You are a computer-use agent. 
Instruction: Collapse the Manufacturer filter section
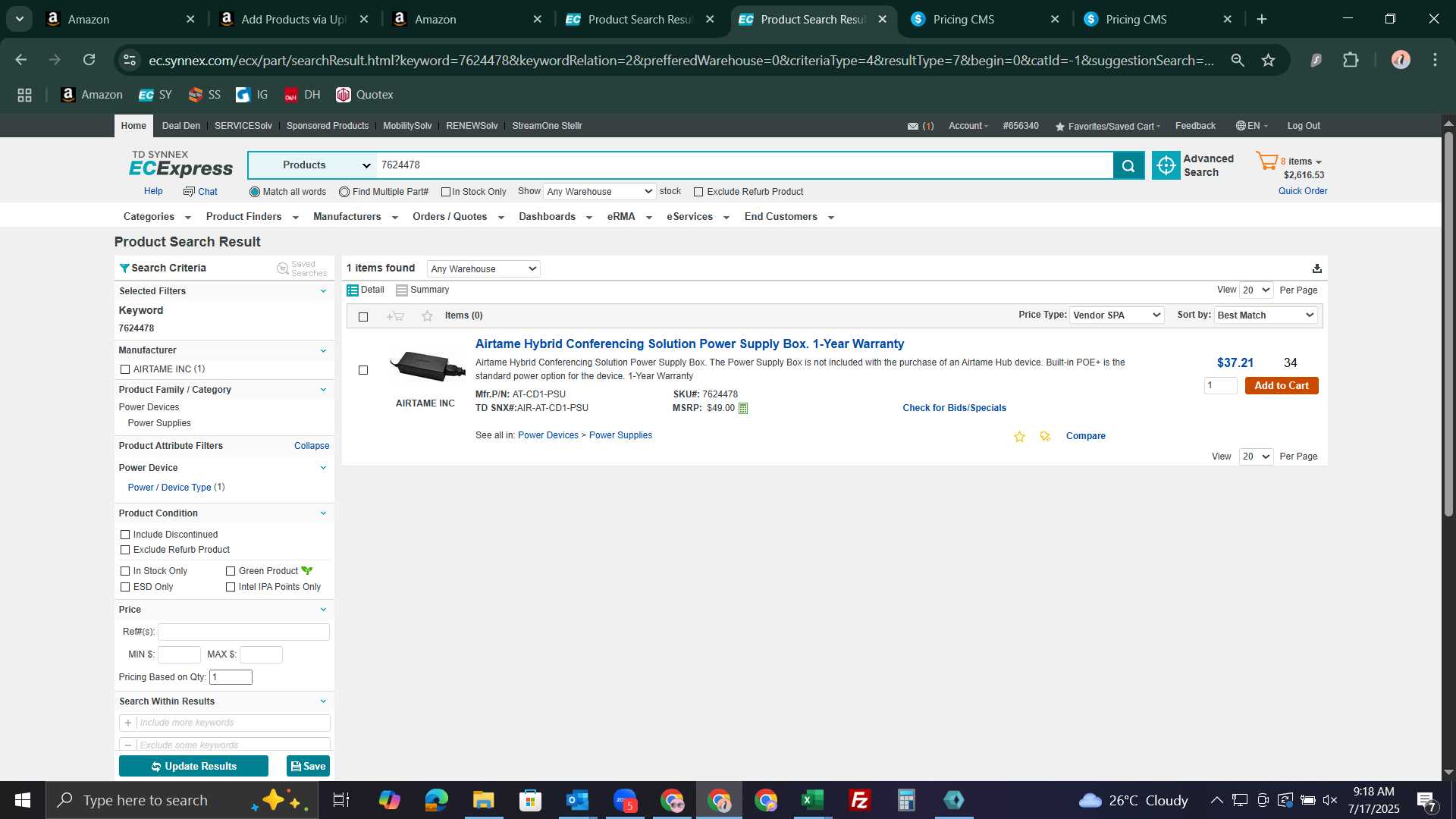click(324, 350)
